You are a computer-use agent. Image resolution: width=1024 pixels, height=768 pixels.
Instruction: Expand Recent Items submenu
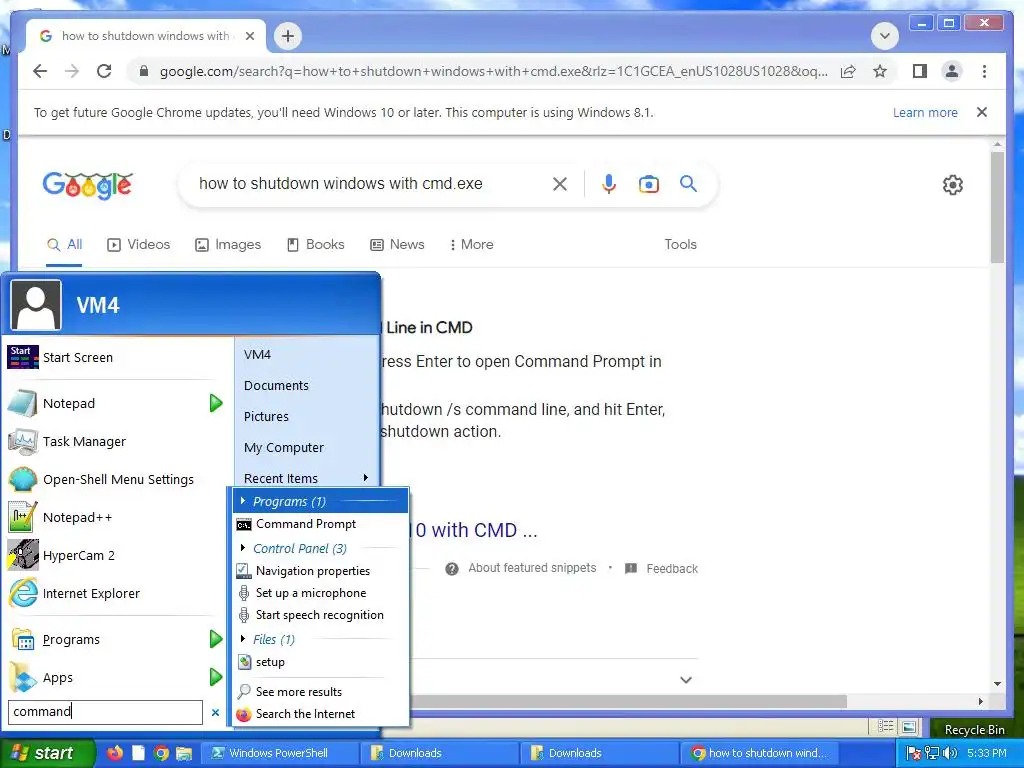(x=306, y=478)
